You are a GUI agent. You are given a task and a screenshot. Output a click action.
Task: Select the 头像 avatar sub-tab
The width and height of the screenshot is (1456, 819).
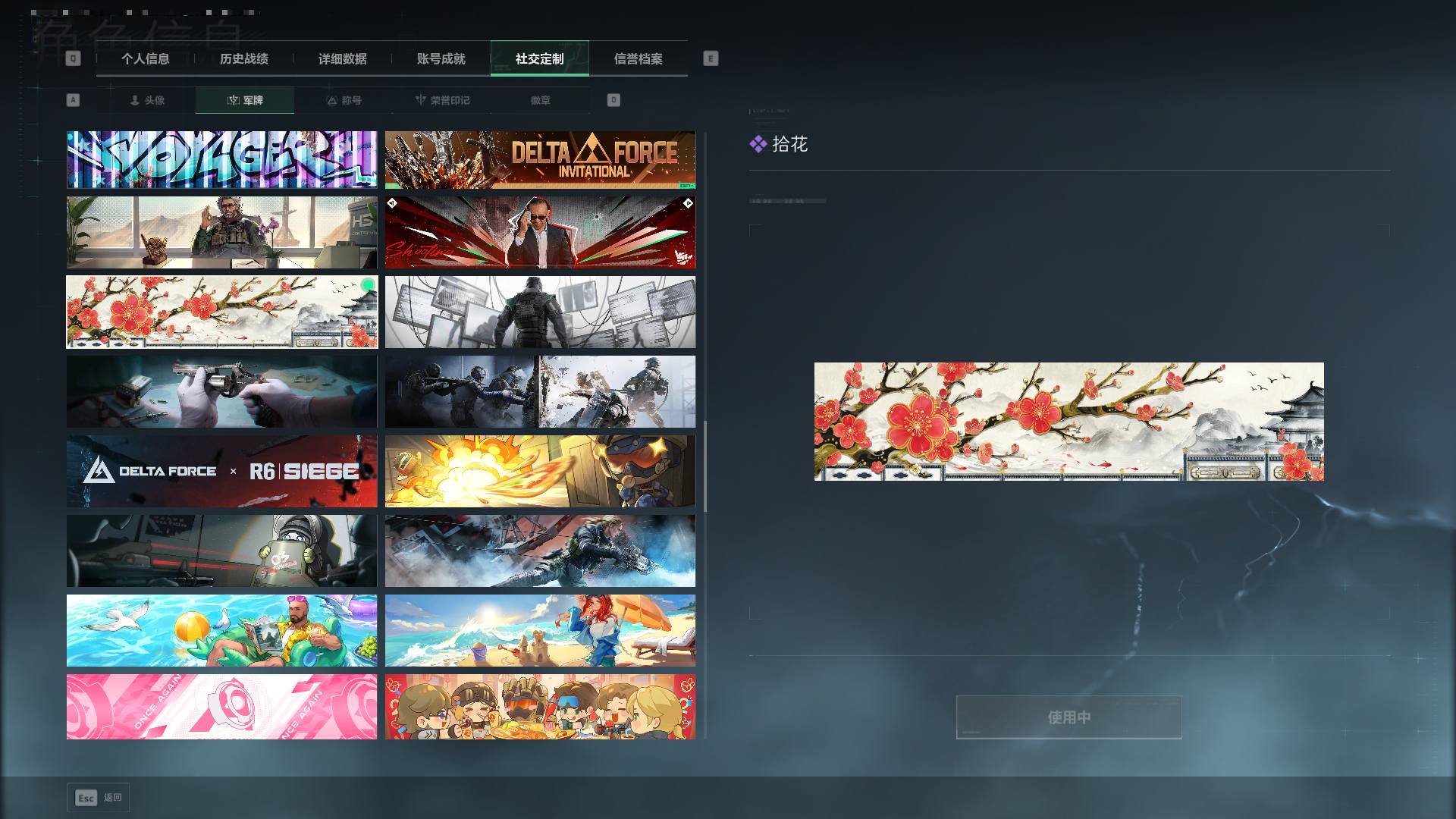click(x=146, y=100)
